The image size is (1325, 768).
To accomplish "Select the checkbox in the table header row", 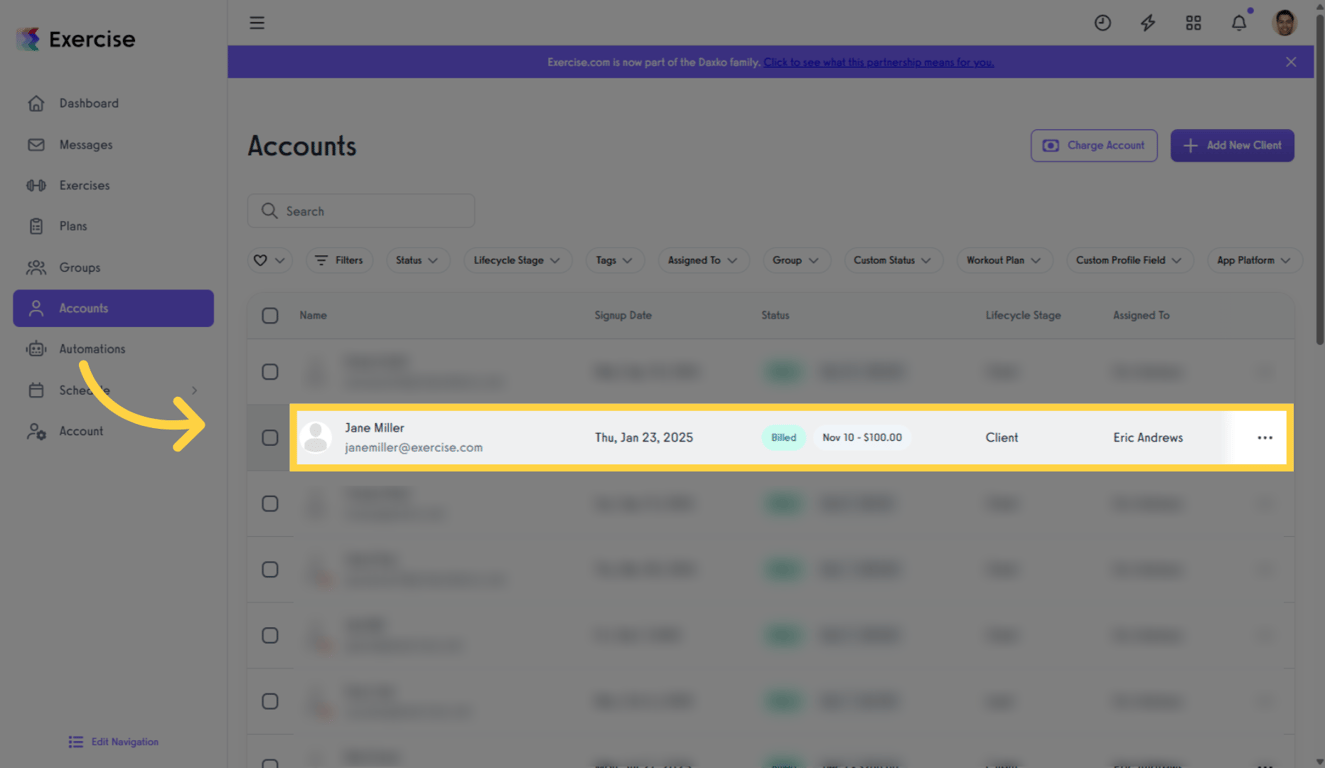I will (270, 314).
